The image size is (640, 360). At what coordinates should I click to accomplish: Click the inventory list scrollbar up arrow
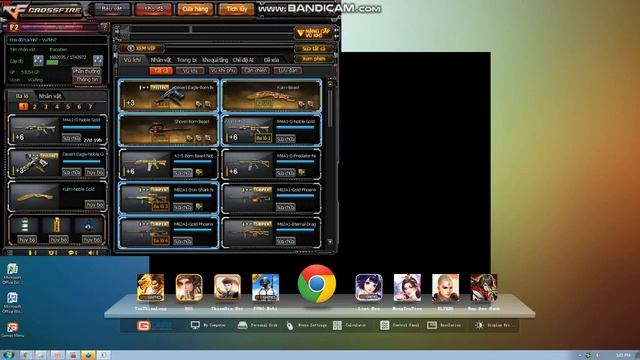330,84
